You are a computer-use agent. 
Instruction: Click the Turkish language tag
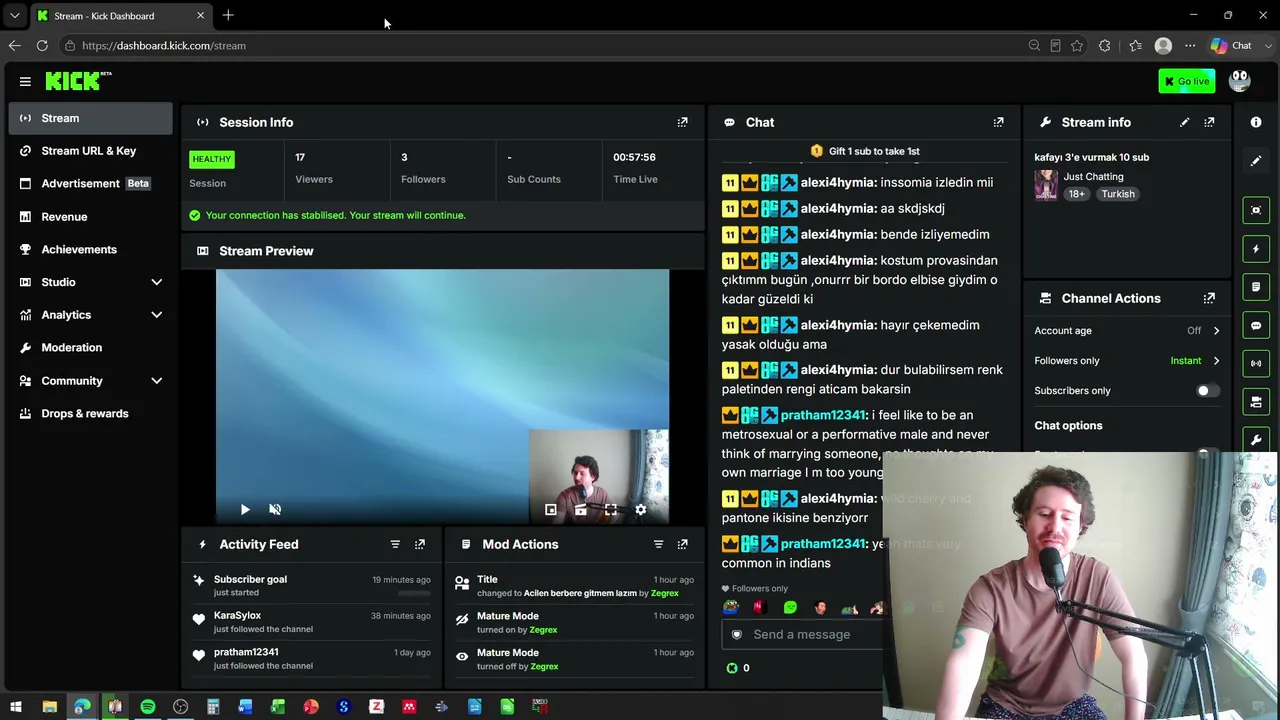1118,194
